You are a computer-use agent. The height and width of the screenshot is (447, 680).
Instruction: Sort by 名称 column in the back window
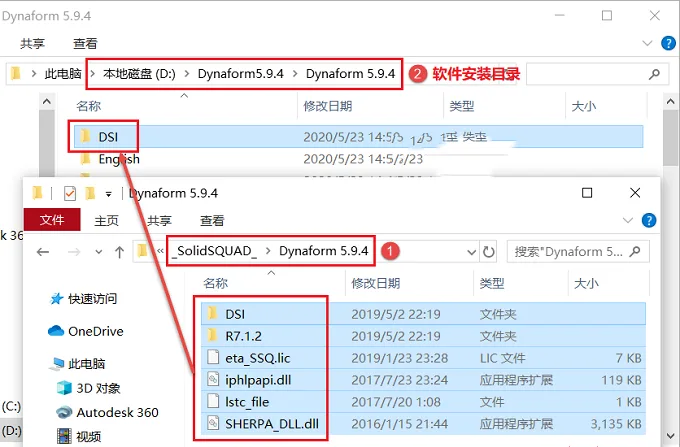click(88, 106)
